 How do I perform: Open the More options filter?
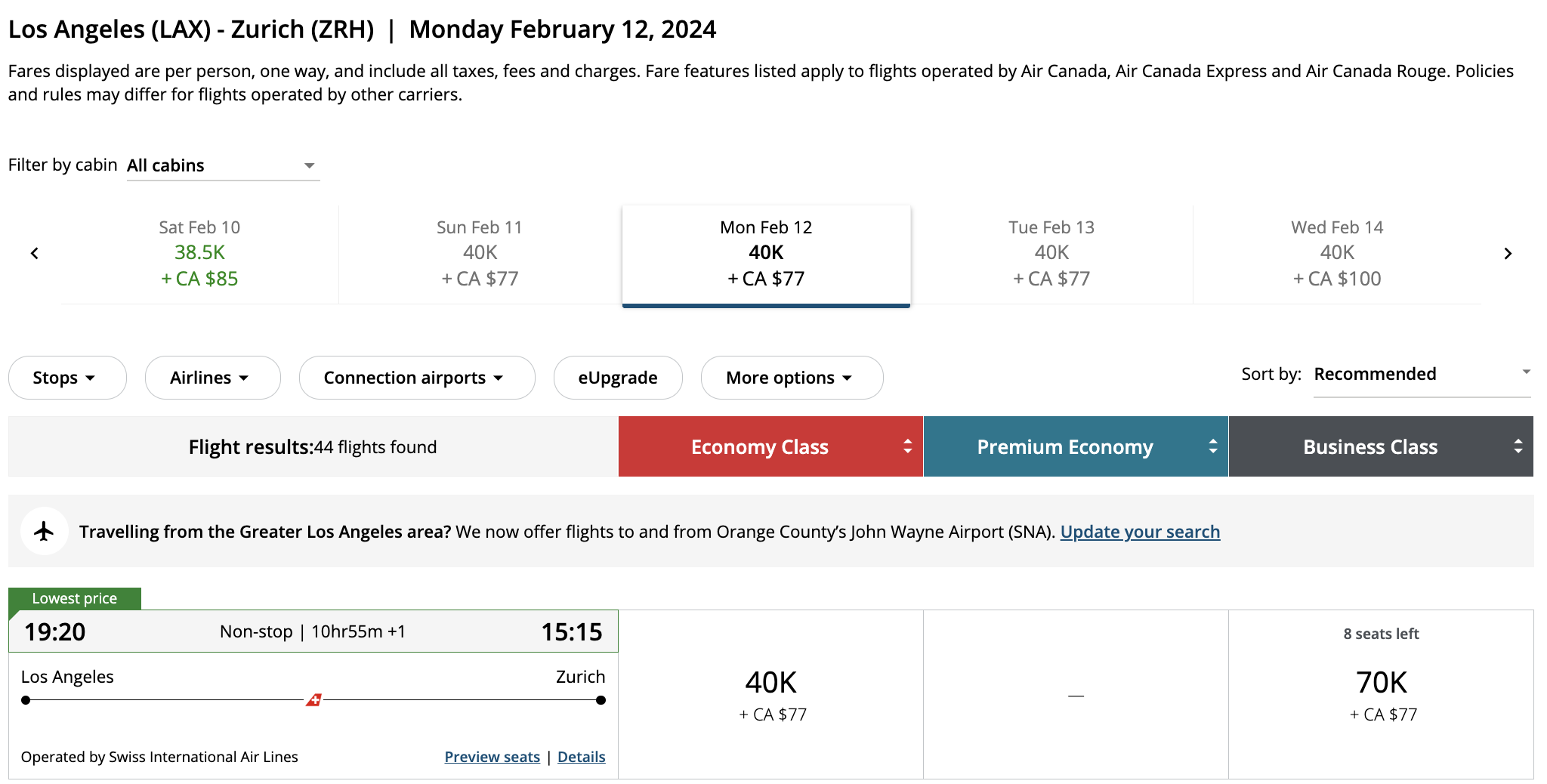tap(792, 378)
